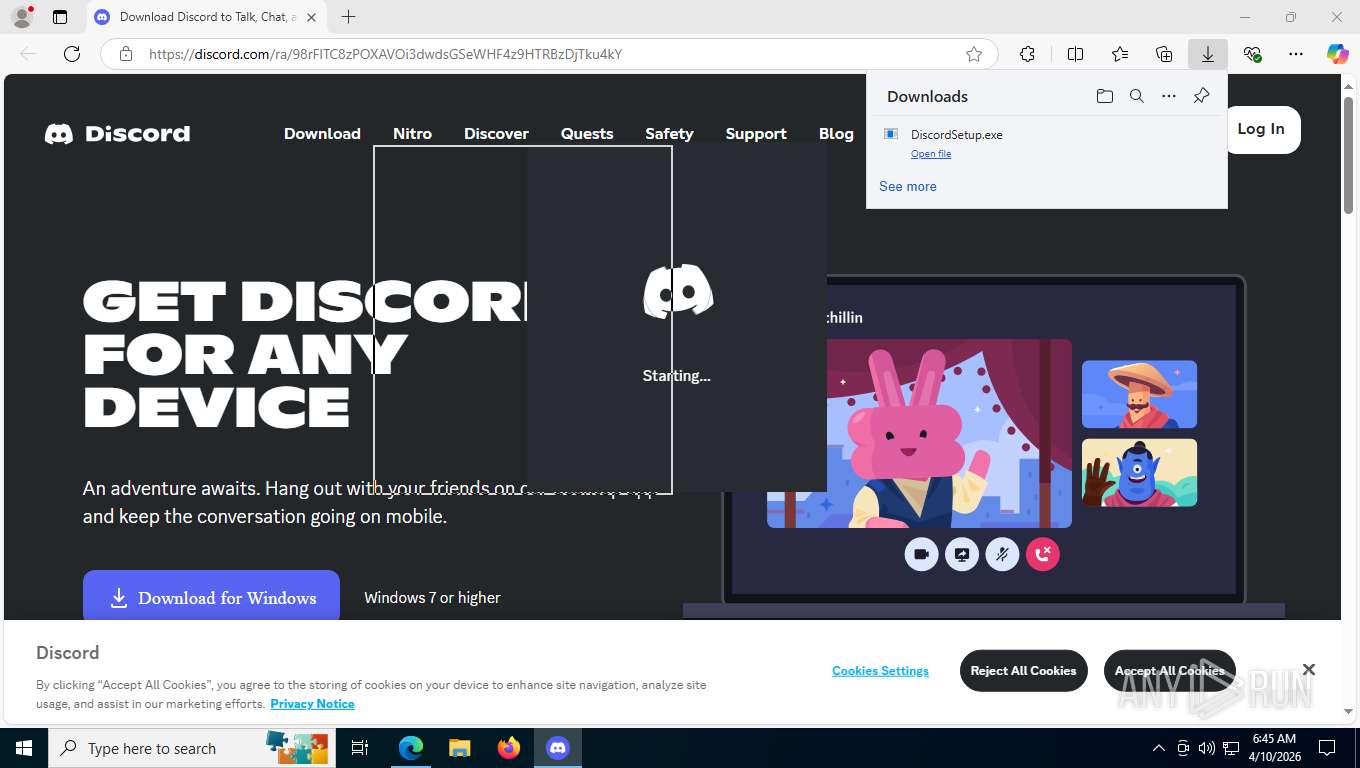This screenshot has width=1360, height=768.
Task: Click the screen share button in illustration
Action: 962,554
